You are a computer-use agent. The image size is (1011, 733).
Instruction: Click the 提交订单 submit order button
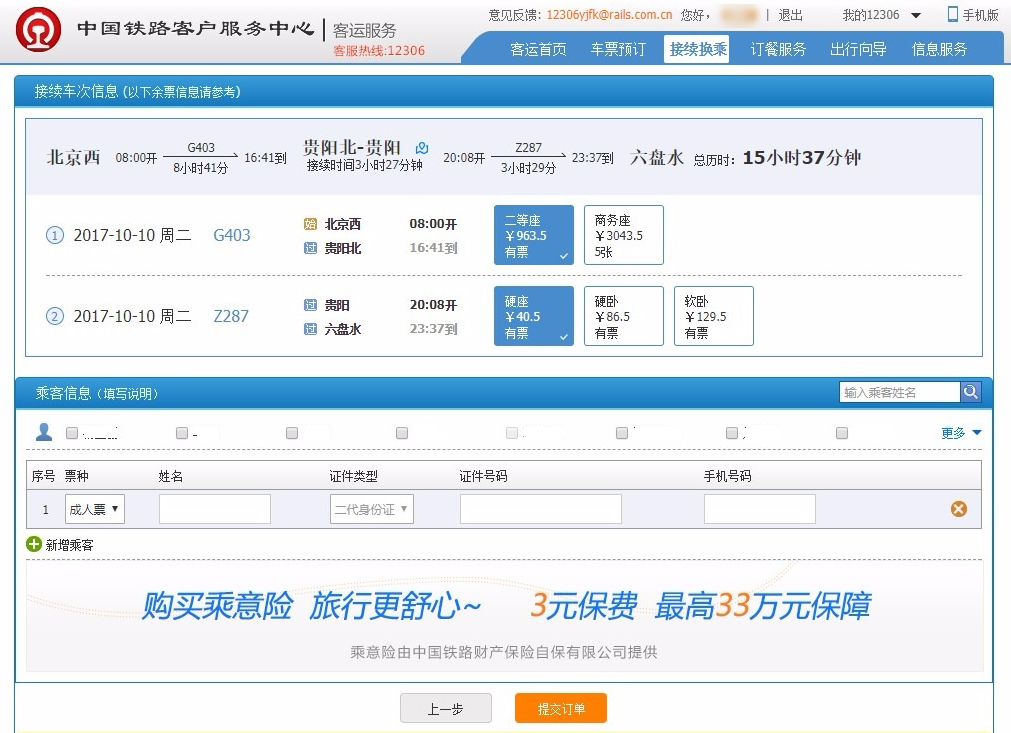[560, 707]
